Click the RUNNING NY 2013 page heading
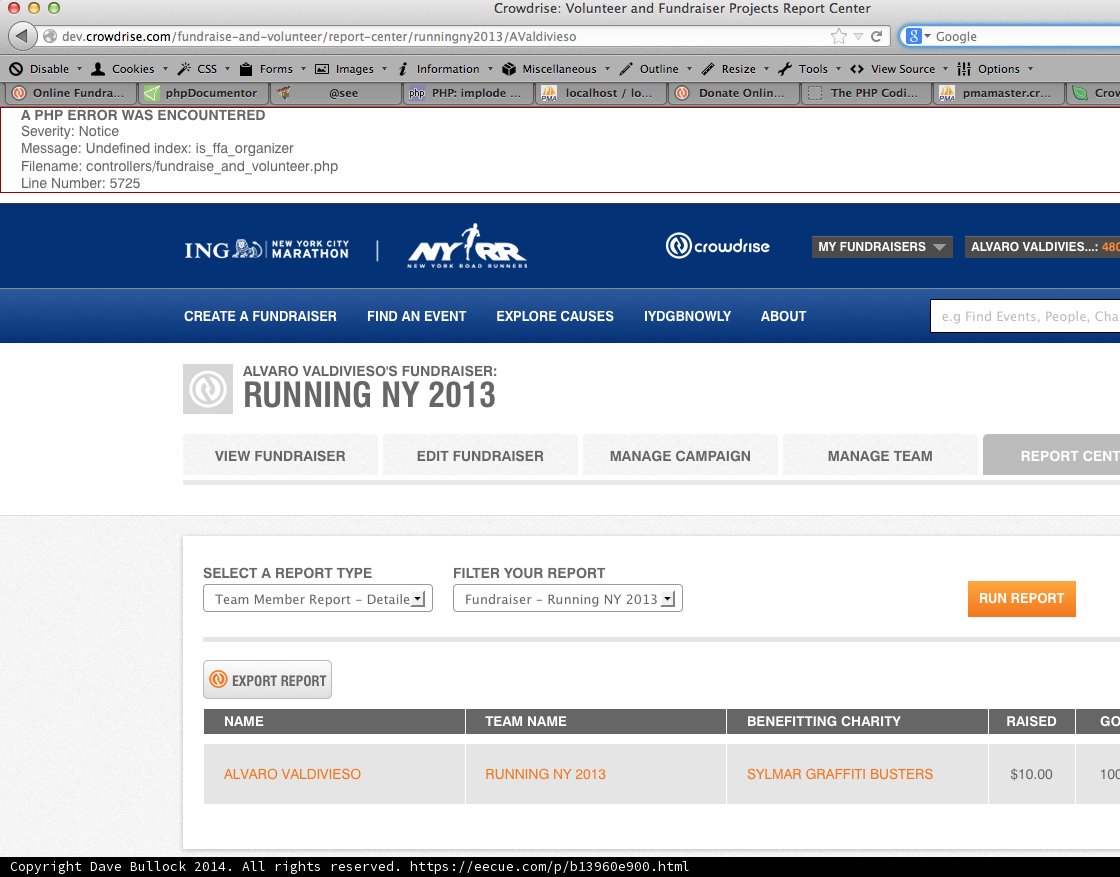Image resolution: width=1120 pixels, height=877 pixels. (x=369, y=395)
